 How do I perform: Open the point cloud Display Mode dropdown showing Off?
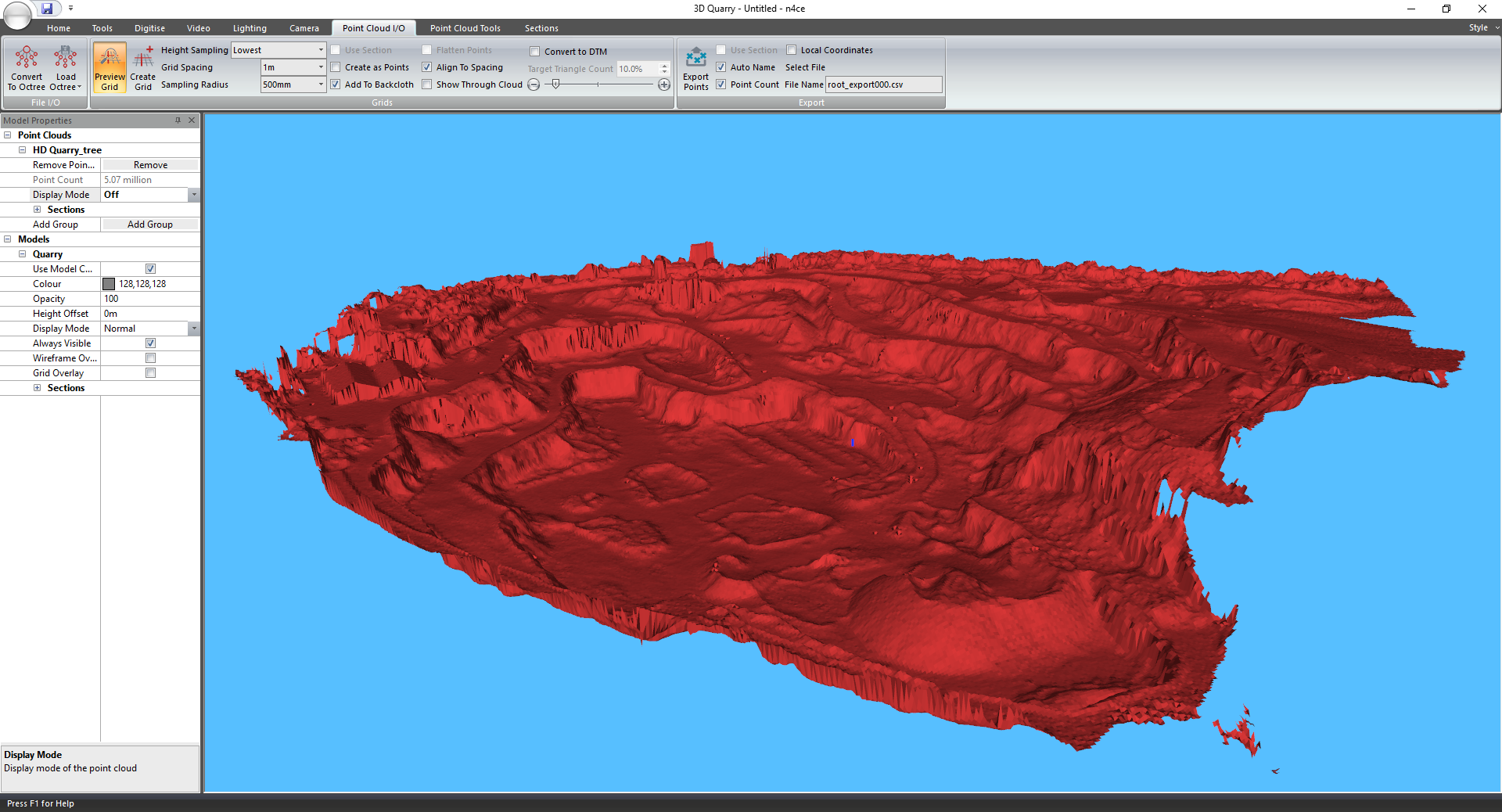(x=194, y=195)
